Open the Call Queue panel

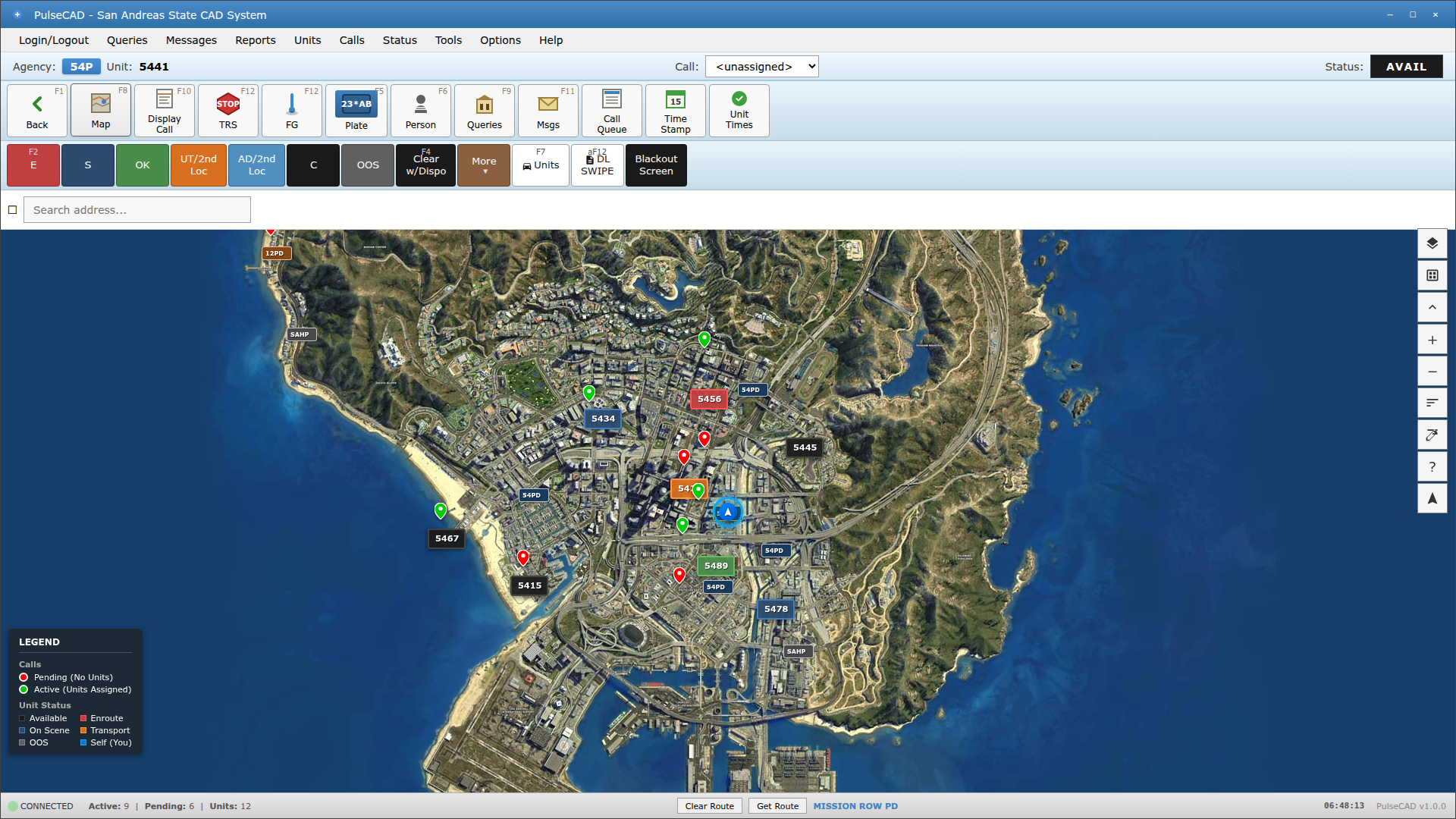tap(611, 111)
